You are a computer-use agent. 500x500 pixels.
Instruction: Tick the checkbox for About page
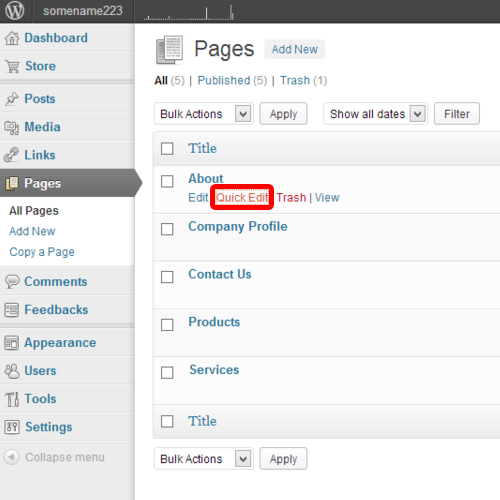click(x=167, y=182)
